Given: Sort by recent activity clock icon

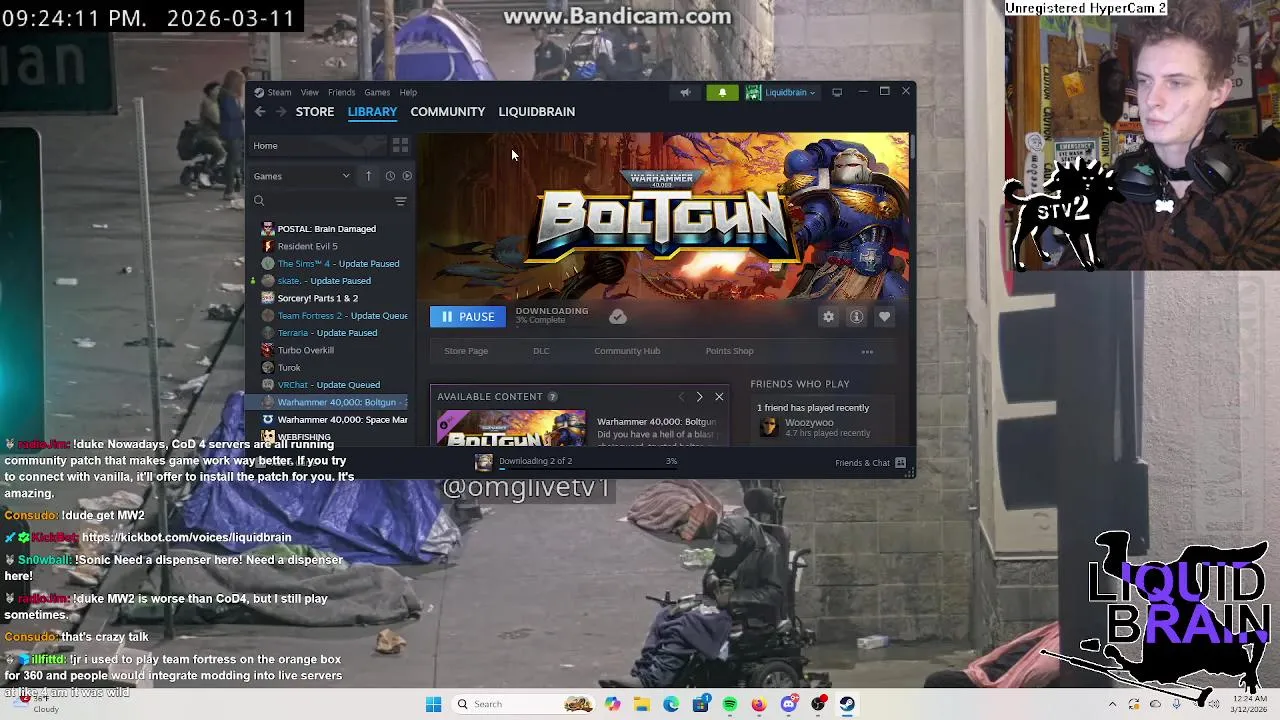Looking at the screenshot, I should pyautogui.click(x=390, y=176).
